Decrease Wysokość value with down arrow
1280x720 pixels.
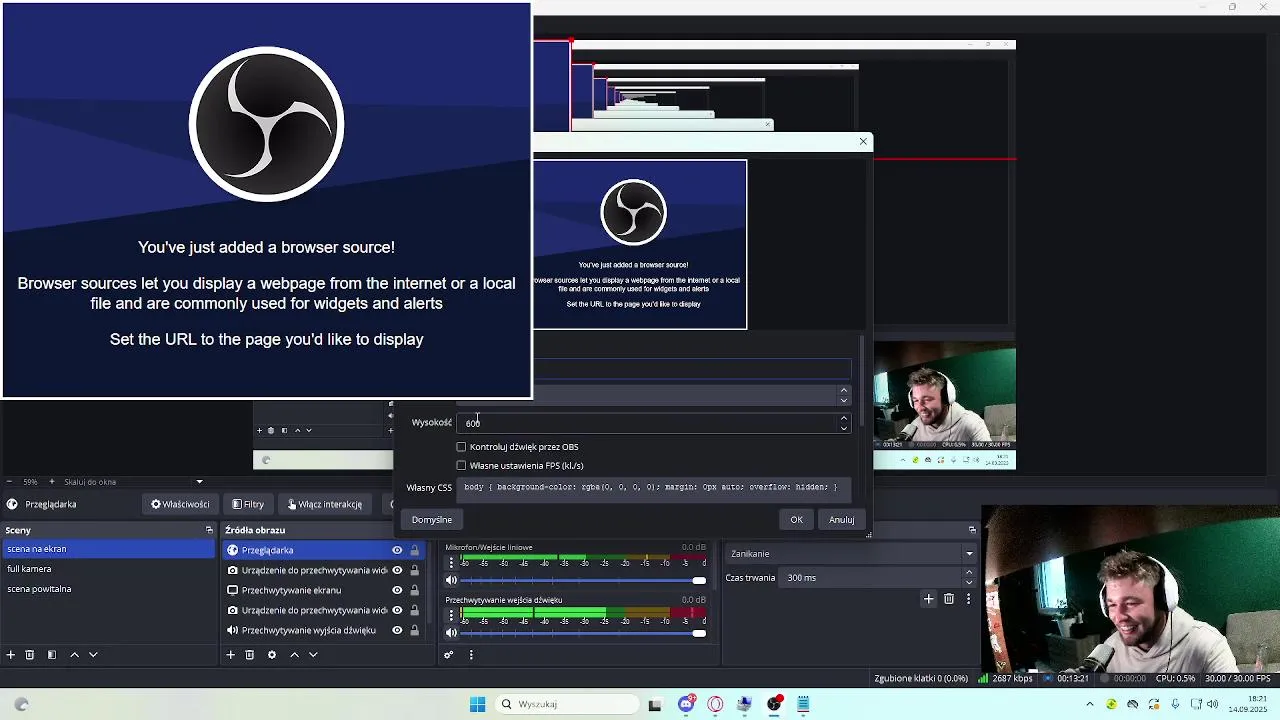844,428
